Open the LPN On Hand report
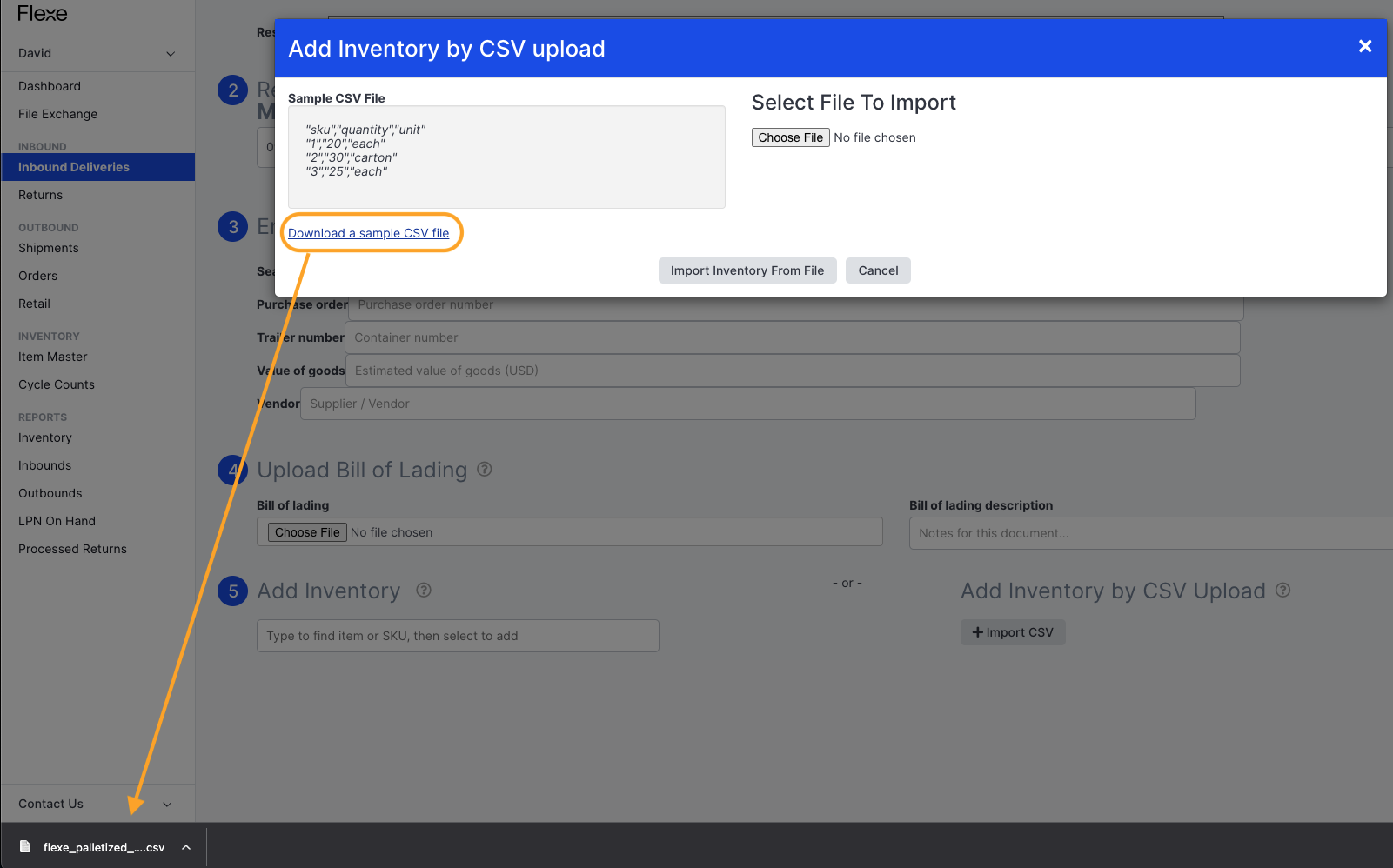 57,521
